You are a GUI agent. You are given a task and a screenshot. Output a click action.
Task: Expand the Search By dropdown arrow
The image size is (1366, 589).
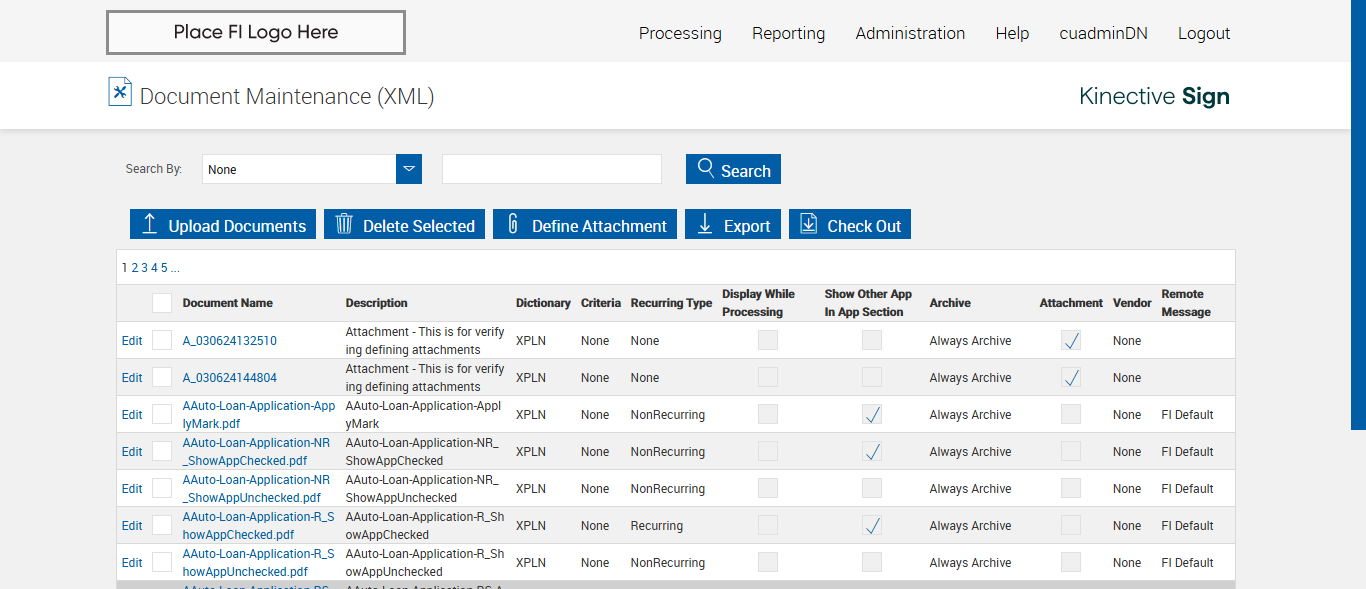tap(409, 169)
